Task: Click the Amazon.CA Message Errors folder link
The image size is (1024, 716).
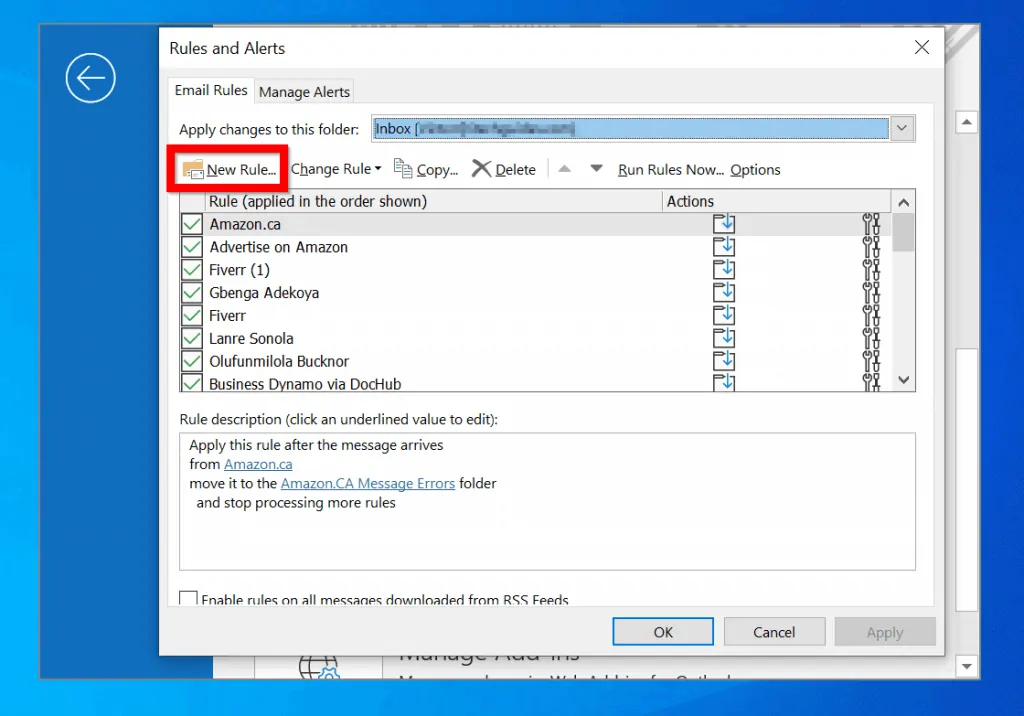Action: [x=367, y=483]
